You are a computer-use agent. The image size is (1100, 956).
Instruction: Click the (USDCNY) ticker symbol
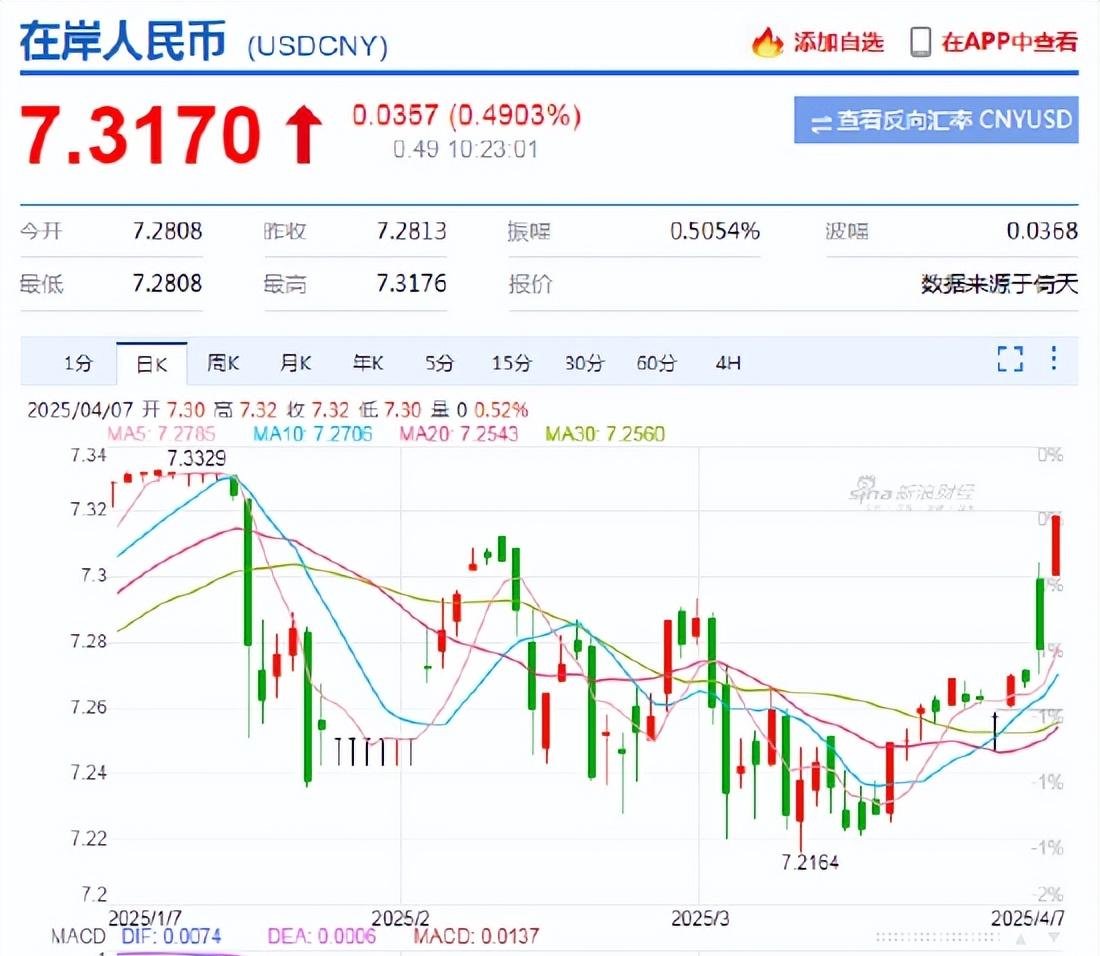click(x=317, y=46)
